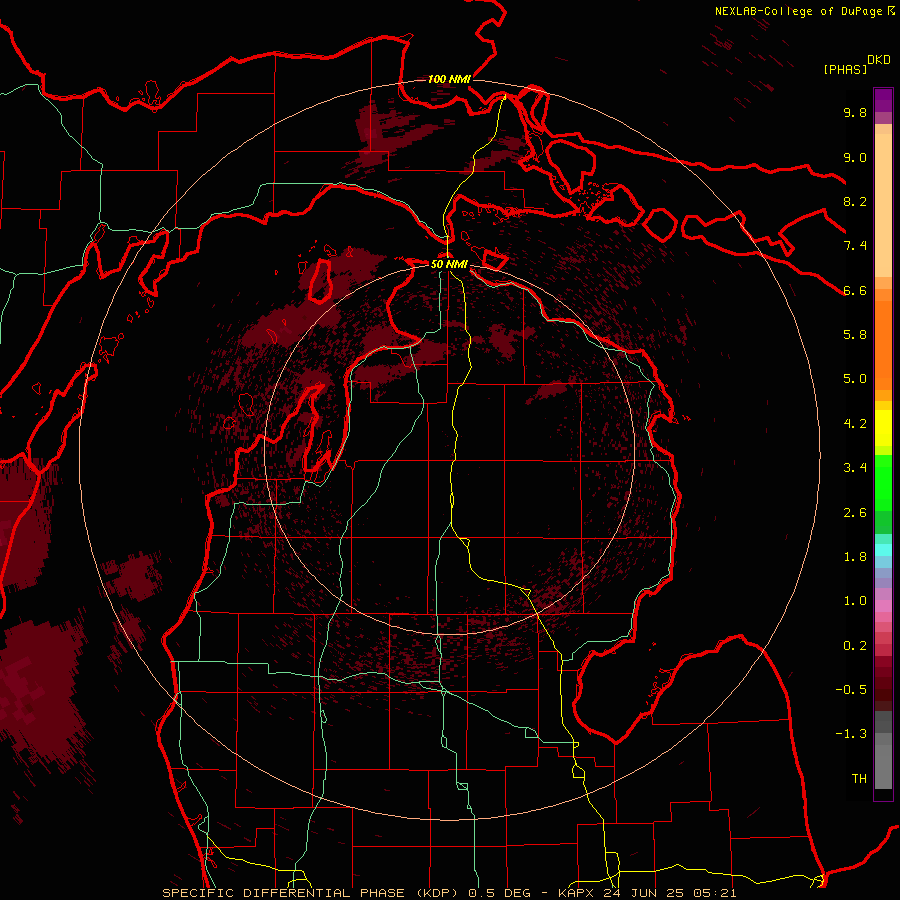Click the 4.2 value on the scale
Viewport: 900px width, 900px height.
(x=855, y=424)
